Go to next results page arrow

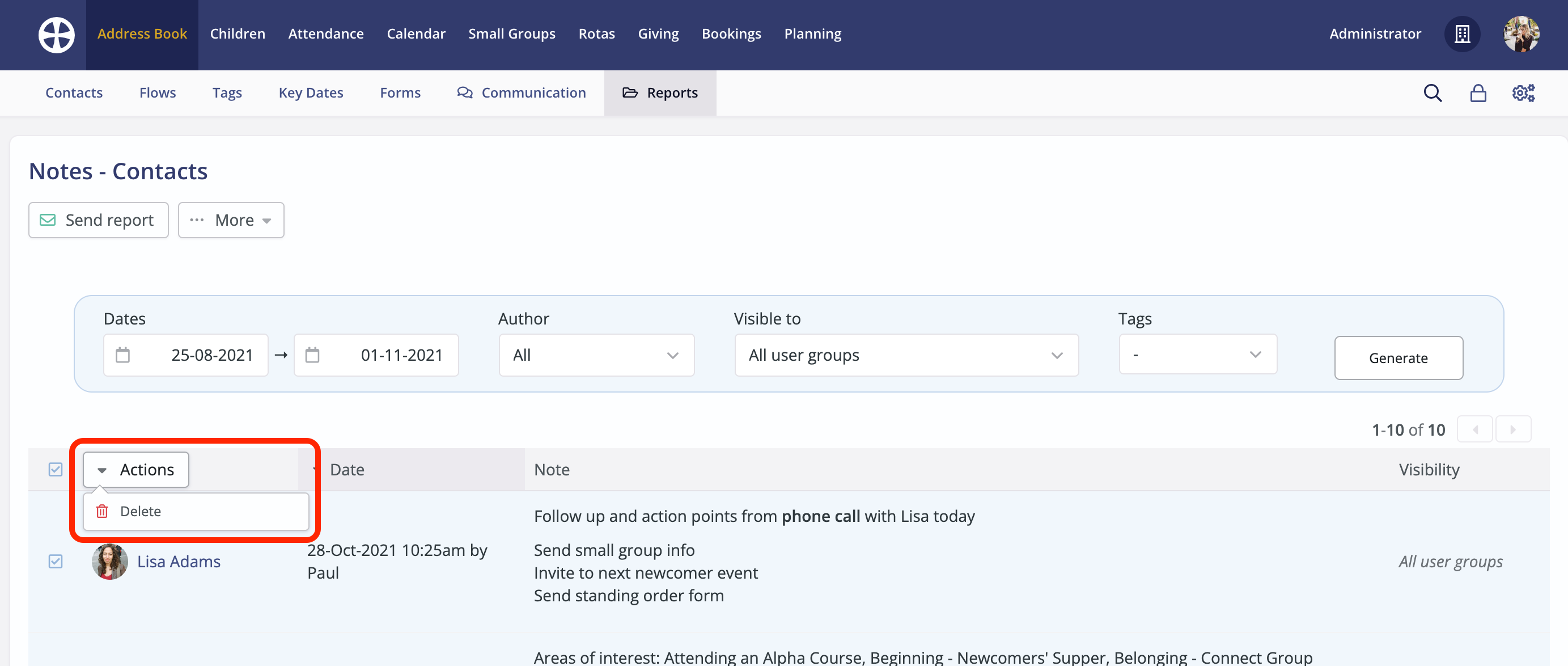(x=1513, y=429)
